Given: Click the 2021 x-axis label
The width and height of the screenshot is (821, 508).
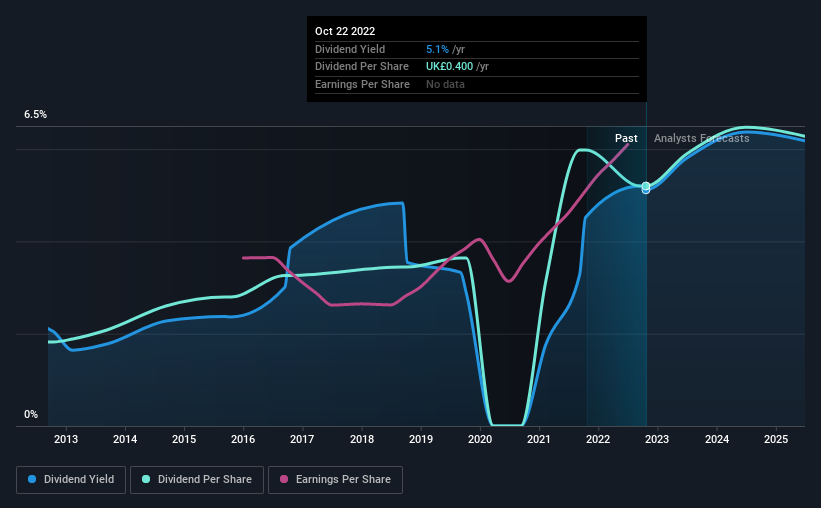Looking at the screenshot, I should pos(539,439).
